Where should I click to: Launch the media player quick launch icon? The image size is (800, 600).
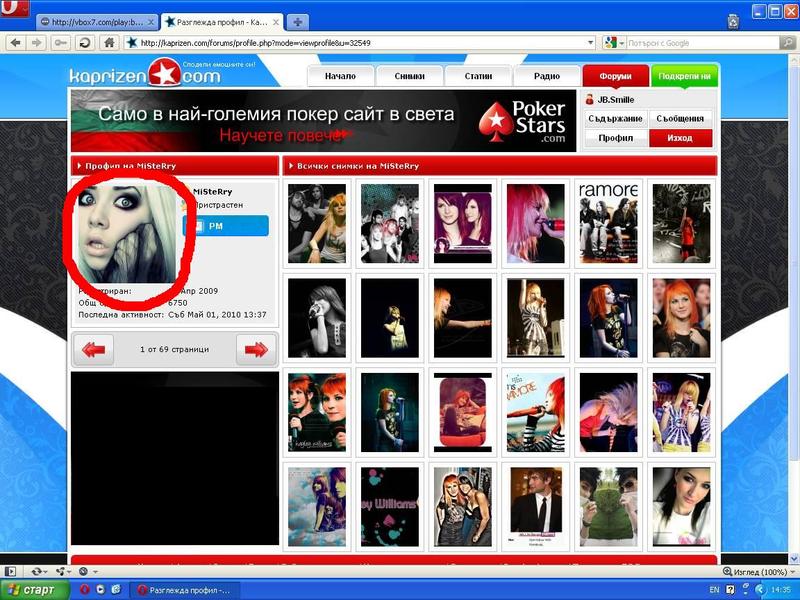[x=101, y=590]
